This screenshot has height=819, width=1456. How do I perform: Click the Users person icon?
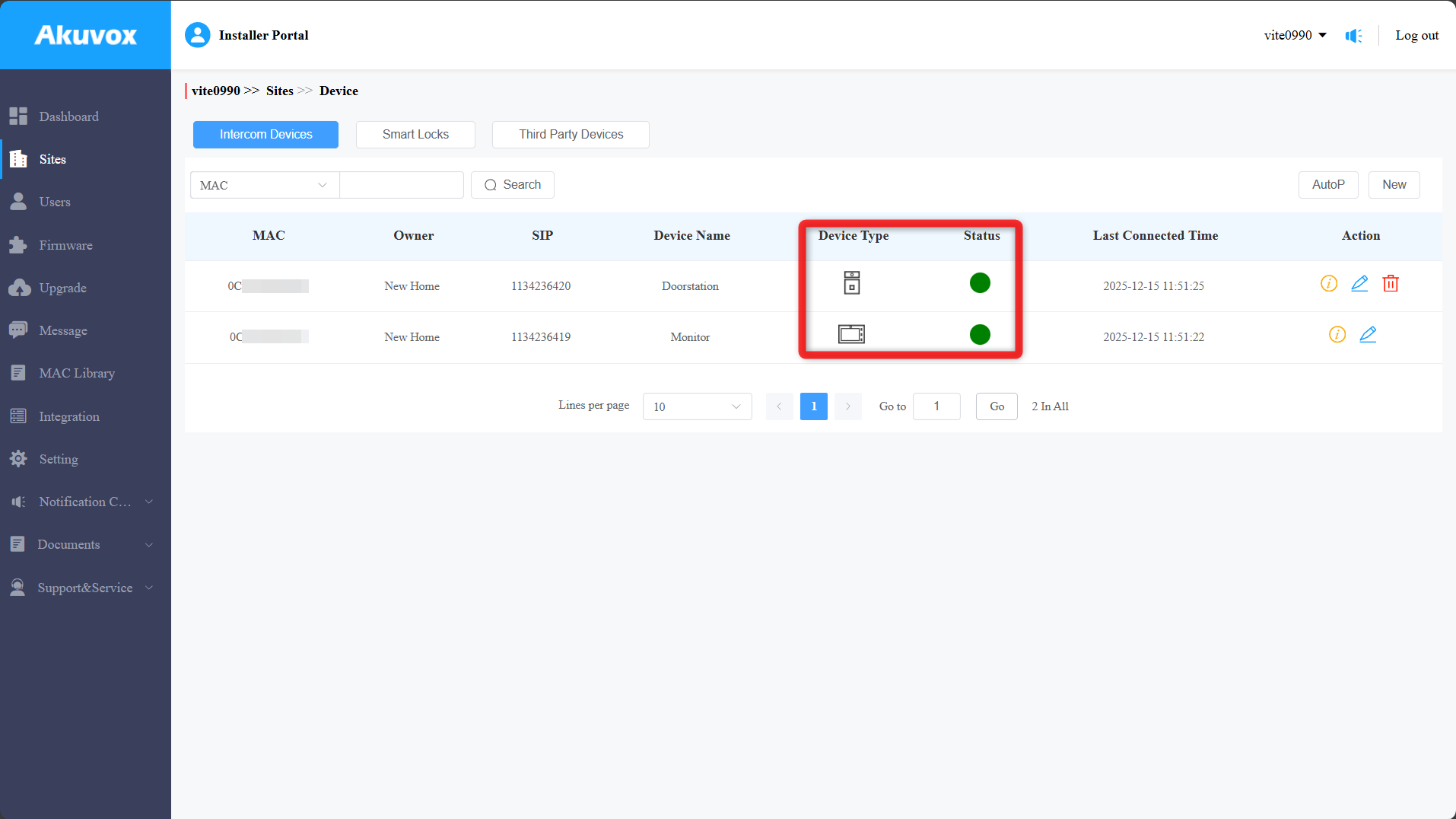18,202
